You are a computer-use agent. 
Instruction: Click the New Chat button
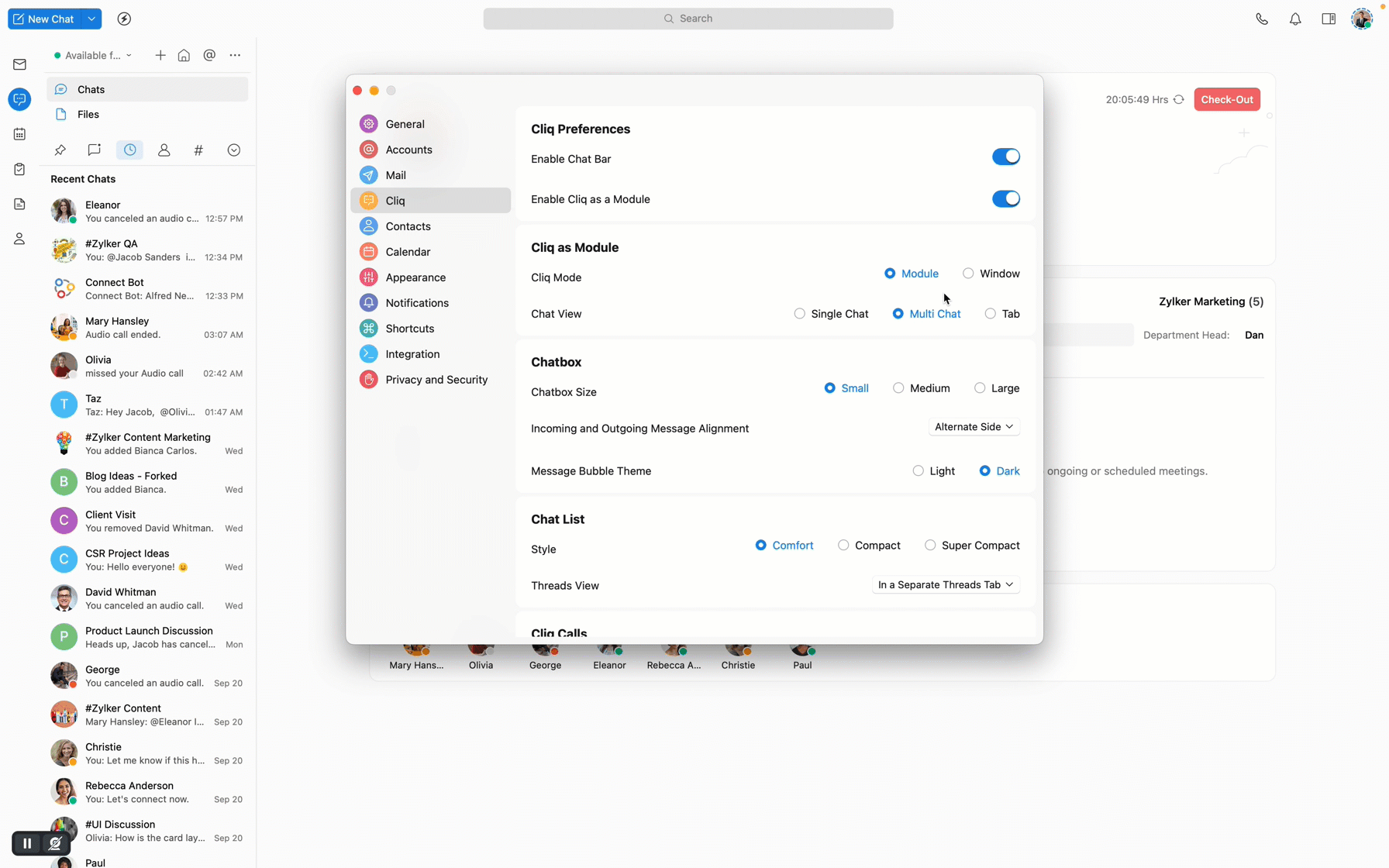(45, 19)
